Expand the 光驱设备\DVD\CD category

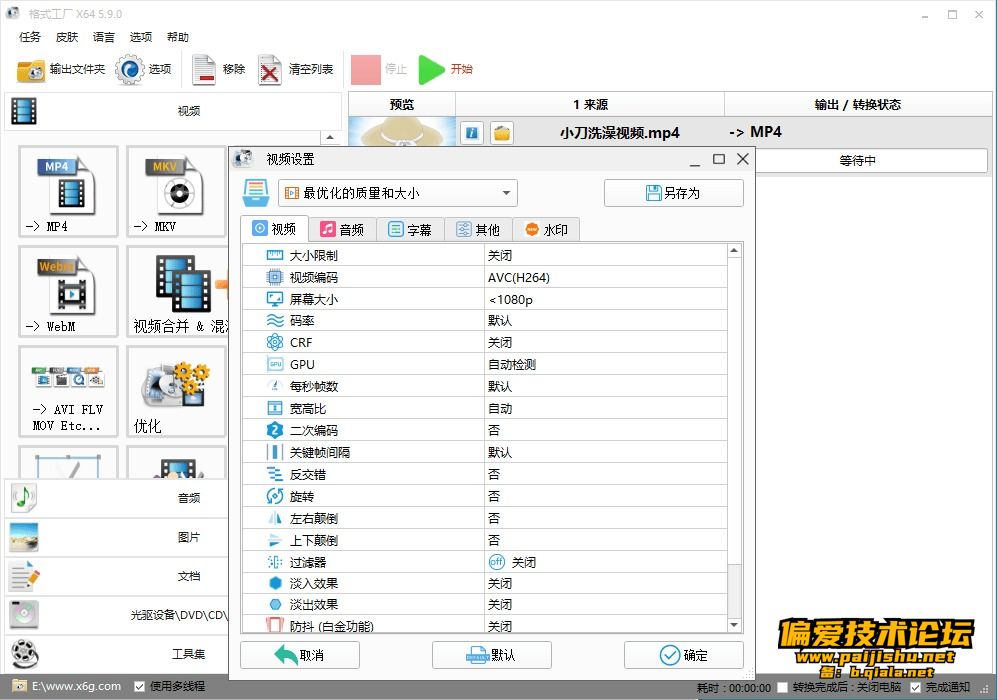coord(116,615)
